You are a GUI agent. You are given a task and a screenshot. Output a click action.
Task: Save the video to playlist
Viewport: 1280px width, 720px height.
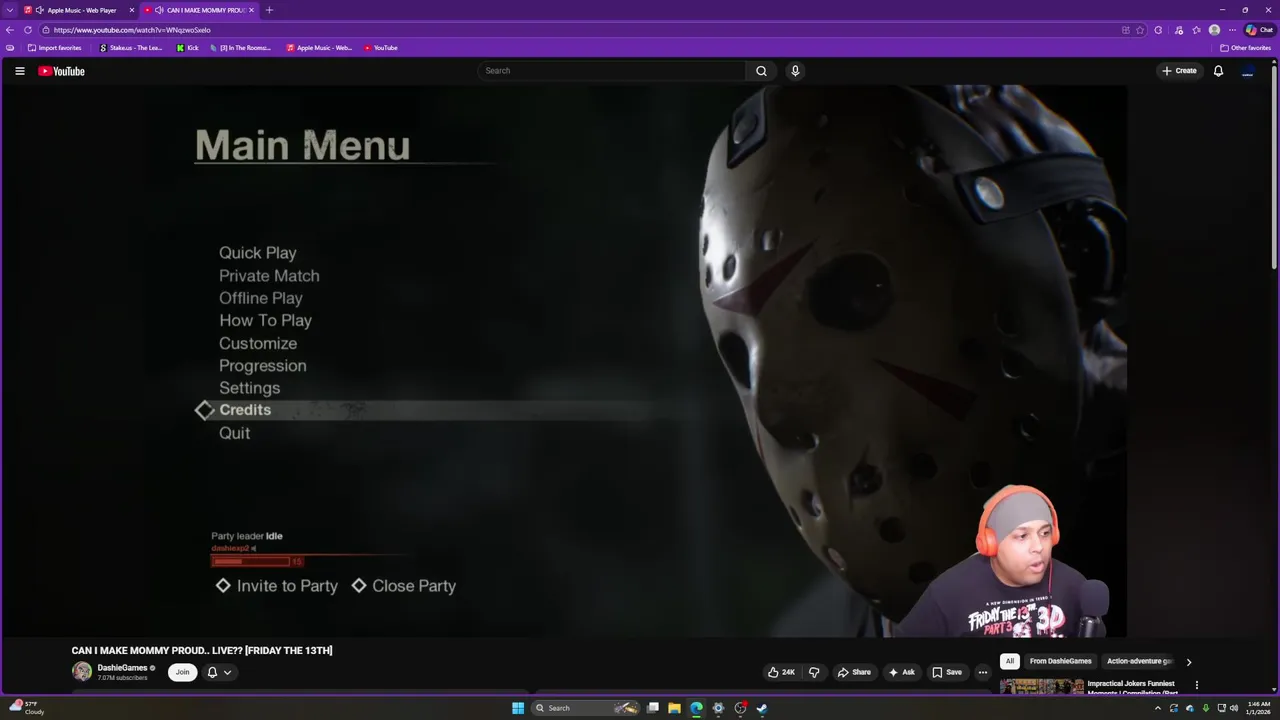pos(947,672)
